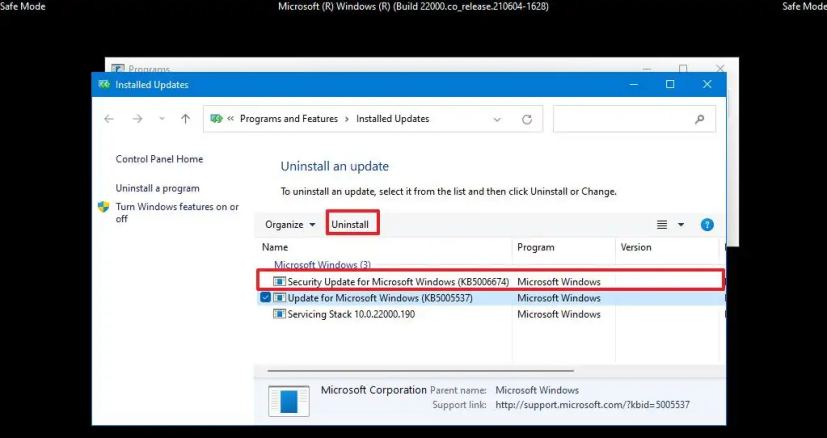This screenshot has height=438, width=827.
Task: Close the background Programs window
Action: 720,68
